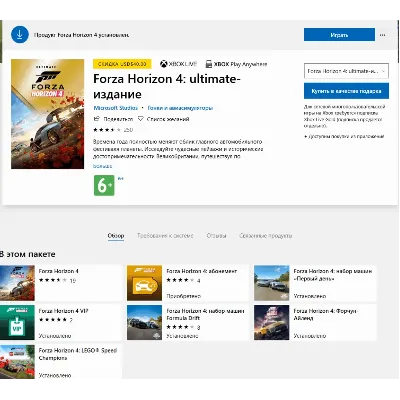Click the yellow discount USD$40.00 tag
The height and width of the screenshot is (400, 400).
(122, 64)
